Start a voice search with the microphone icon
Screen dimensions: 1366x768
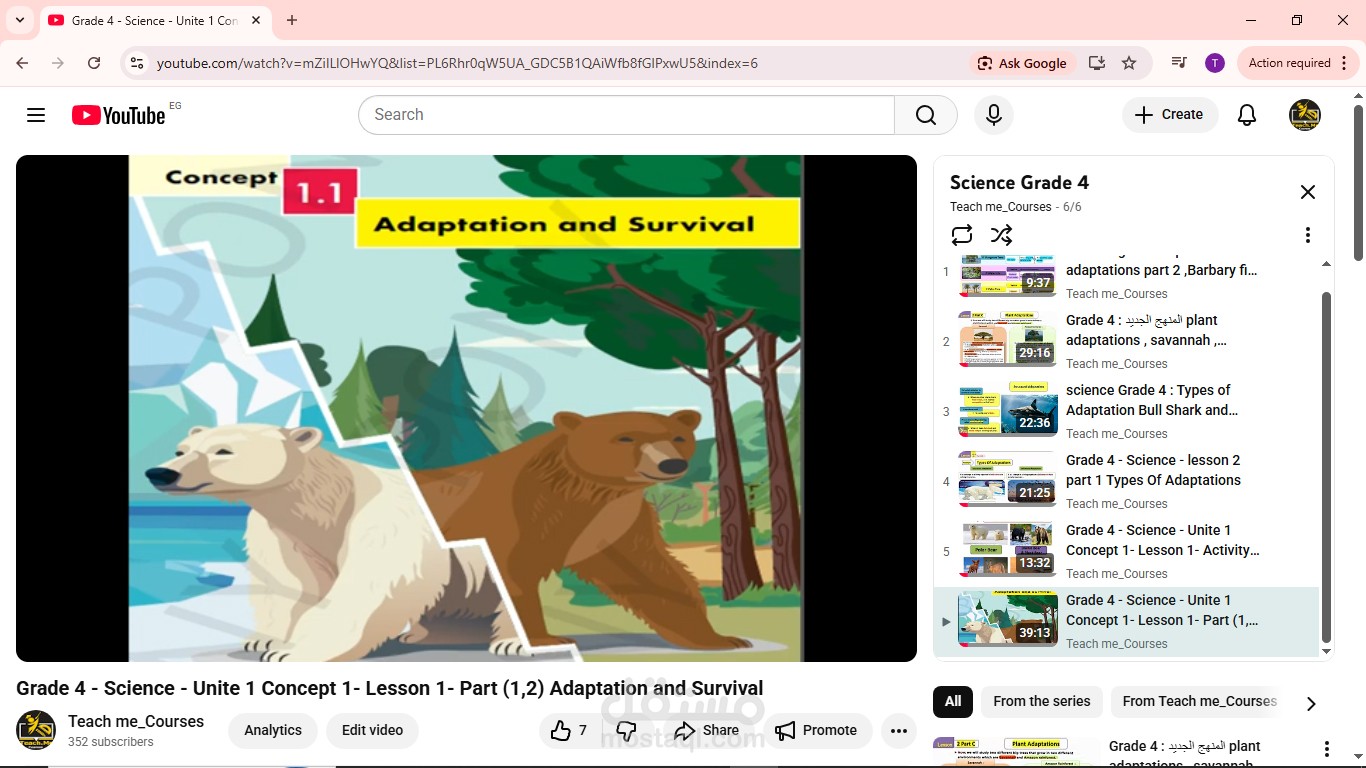point(993,114)
